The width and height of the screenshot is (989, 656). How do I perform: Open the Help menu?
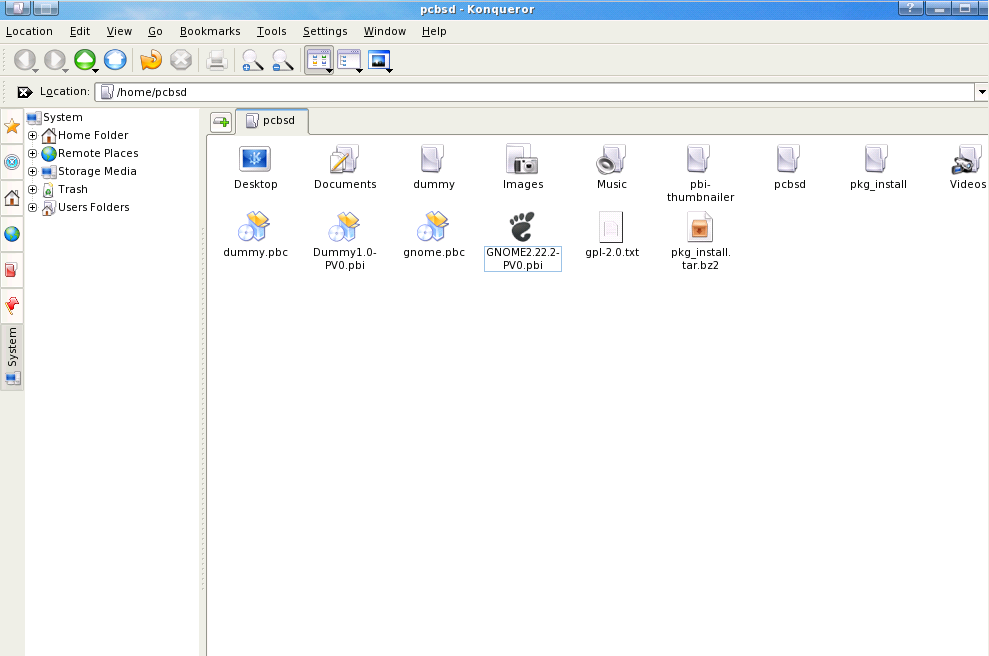(x=434, y=32)
